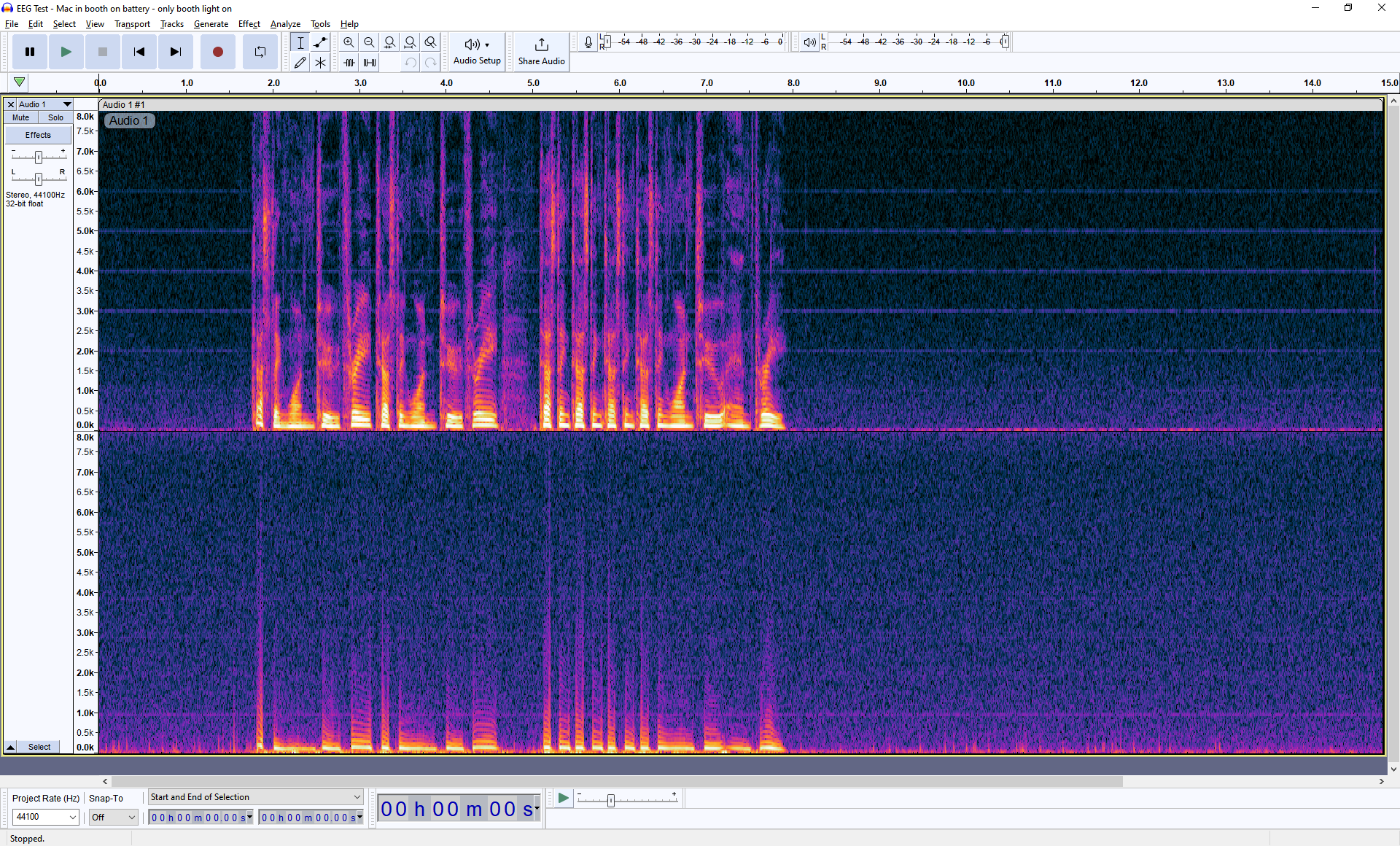Click the Share Audio button
This screenshot has height=846, width=1400.
(x=541, y=51)
